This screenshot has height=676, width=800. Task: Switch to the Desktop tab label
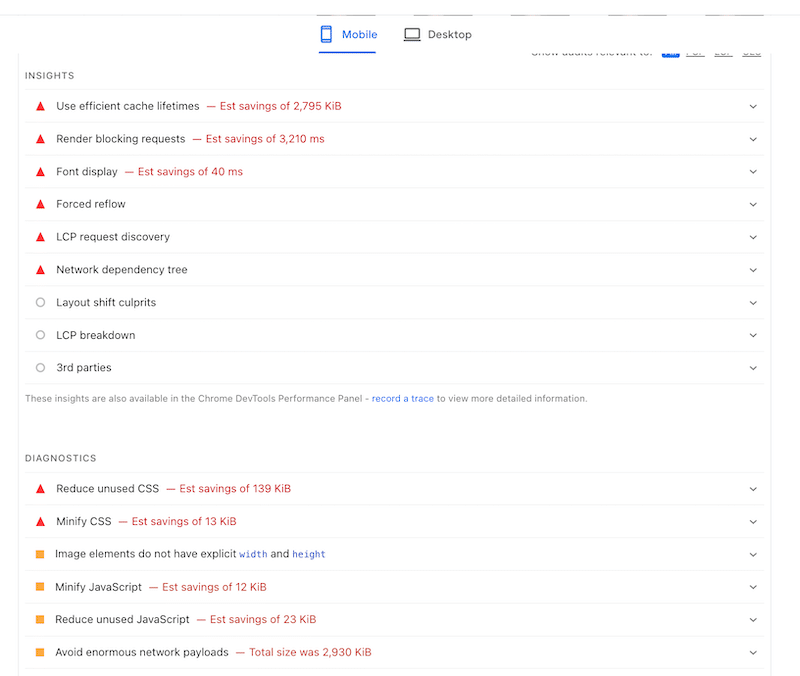point(449,34)
